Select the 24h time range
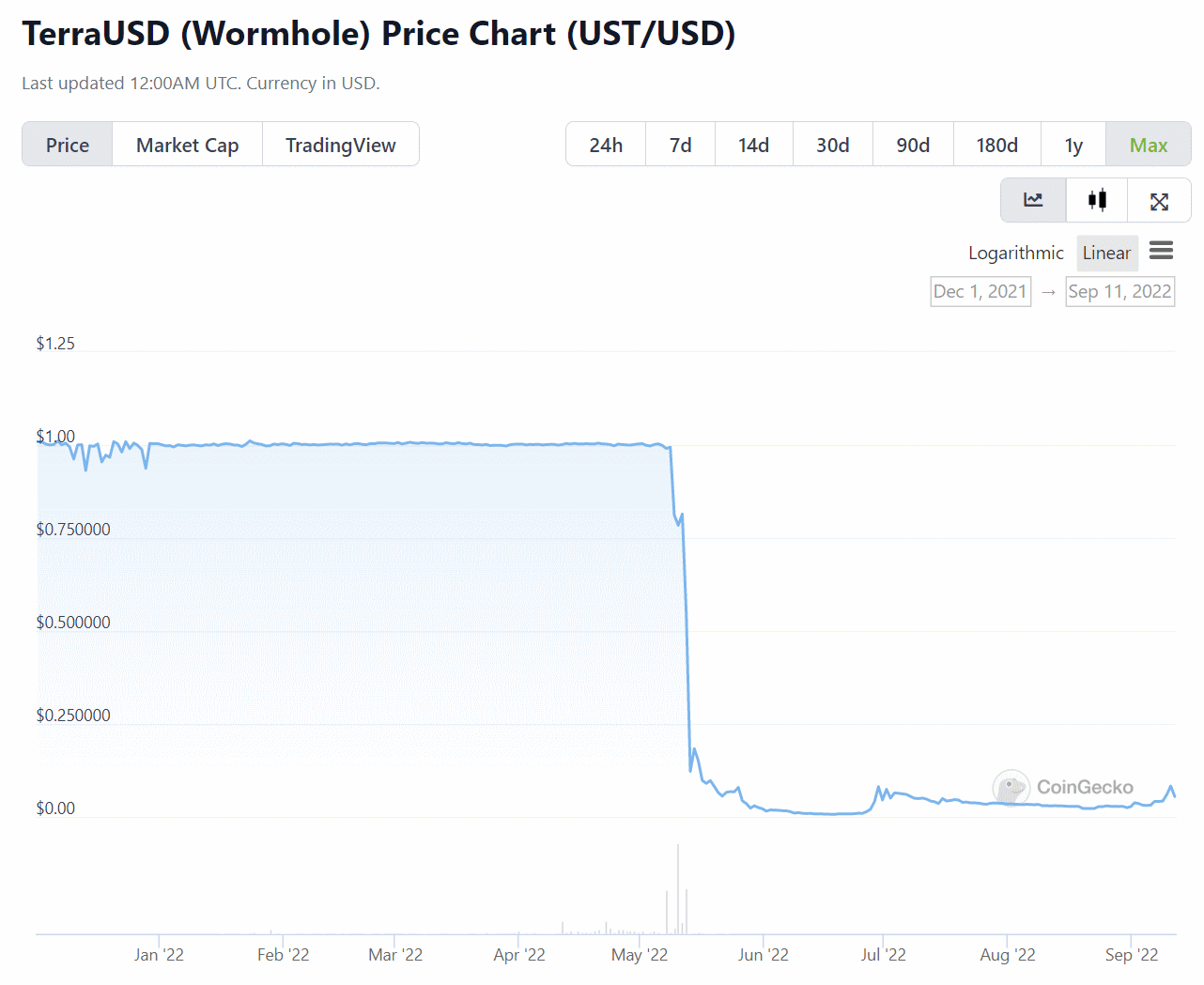 pos(605,145)
